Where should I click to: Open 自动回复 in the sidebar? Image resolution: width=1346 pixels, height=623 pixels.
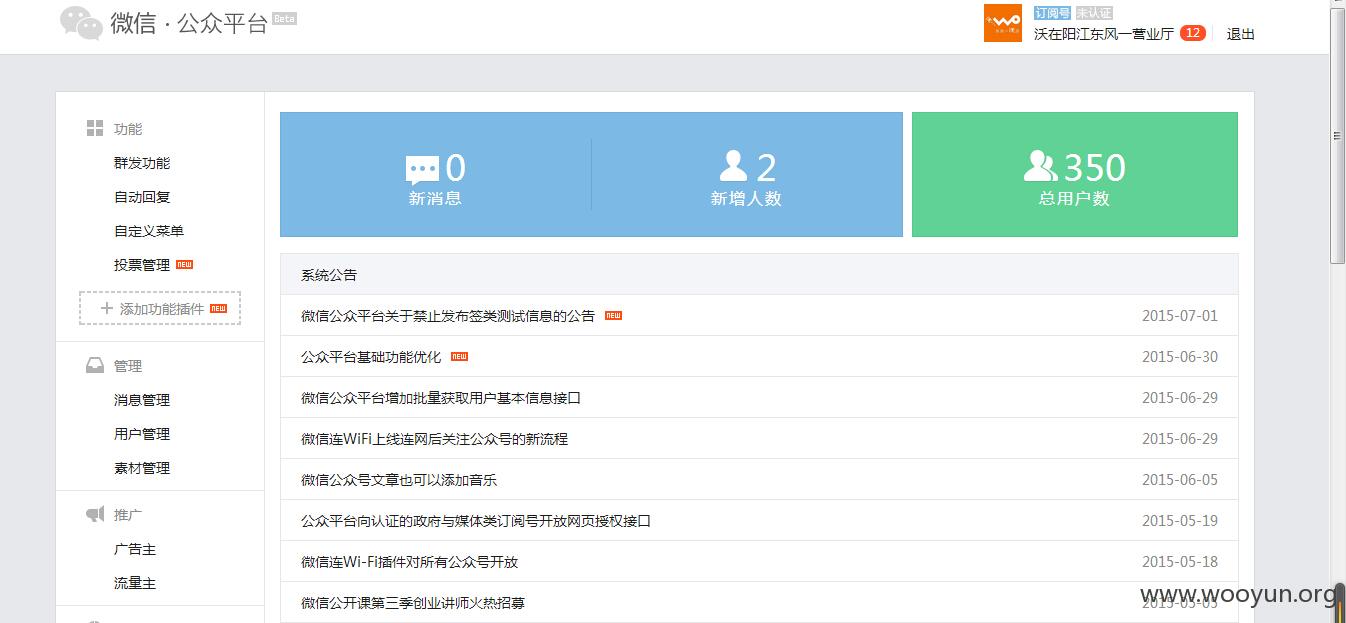pyautogui.click(x=142, y=197)
